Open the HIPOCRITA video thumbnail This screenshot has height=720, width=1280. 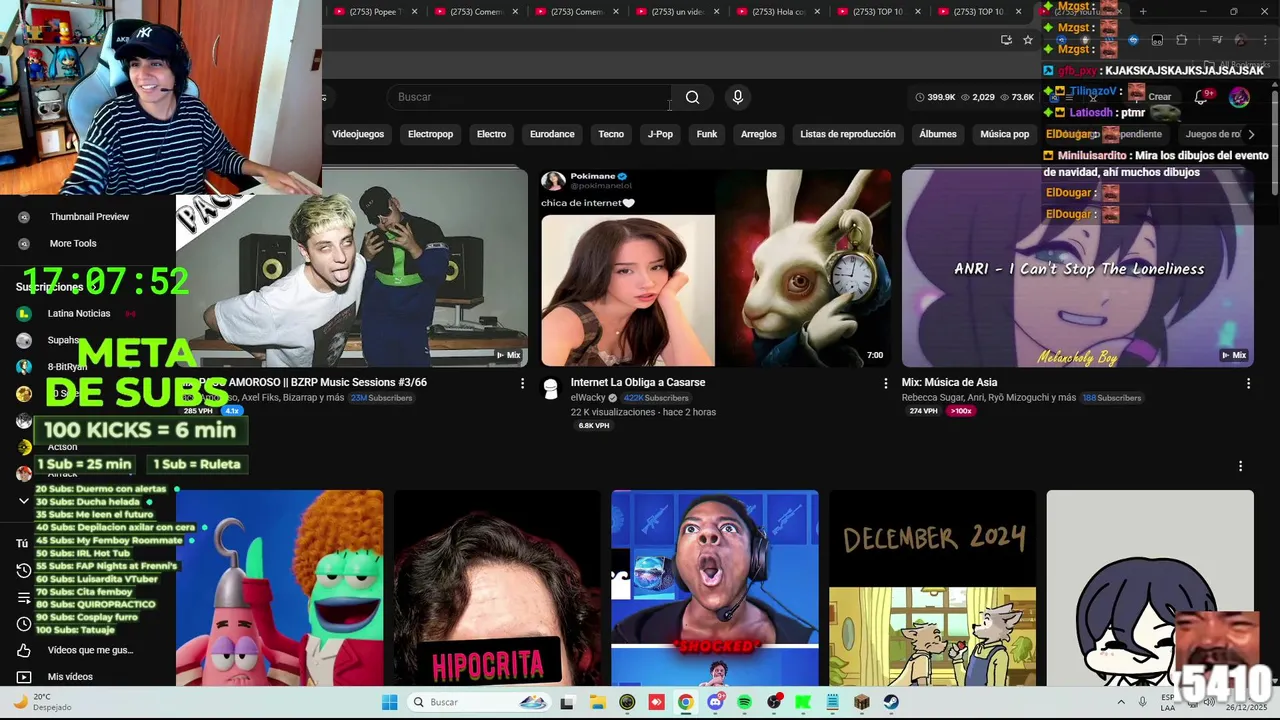click(497, 588)
